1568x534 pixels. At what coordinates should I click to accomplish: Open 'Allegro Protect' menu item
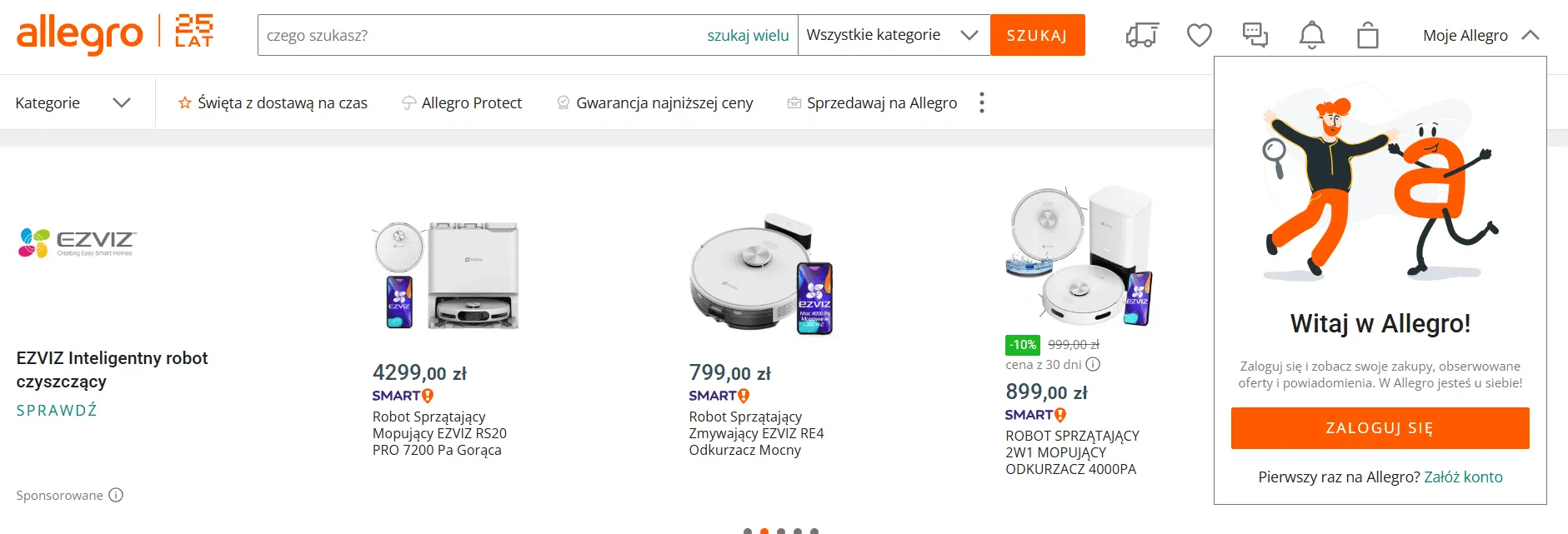click(x=462, y=102)
